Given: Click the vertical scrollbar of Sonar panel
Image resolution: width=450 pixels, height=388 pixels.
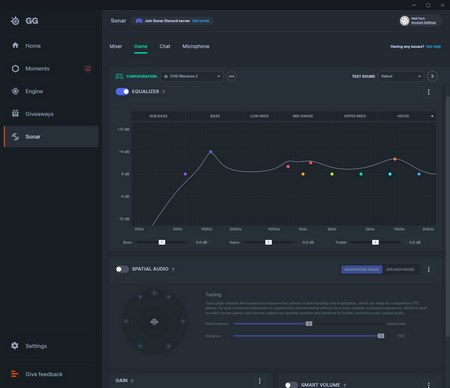Looking at the screenshot, I should 447,217.
